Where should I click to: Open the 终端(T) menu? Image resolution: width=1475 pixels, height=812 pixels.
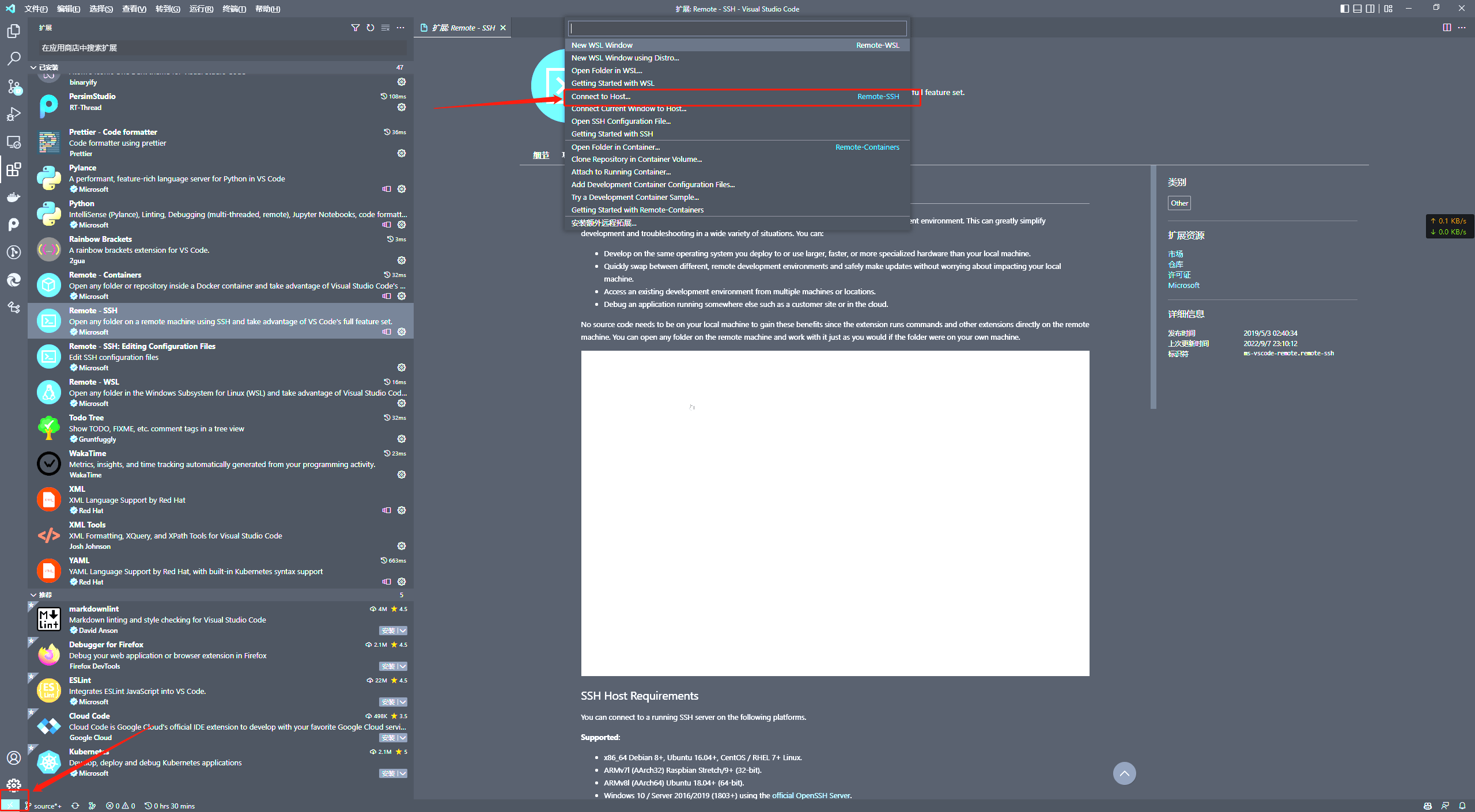pos(234,9)
